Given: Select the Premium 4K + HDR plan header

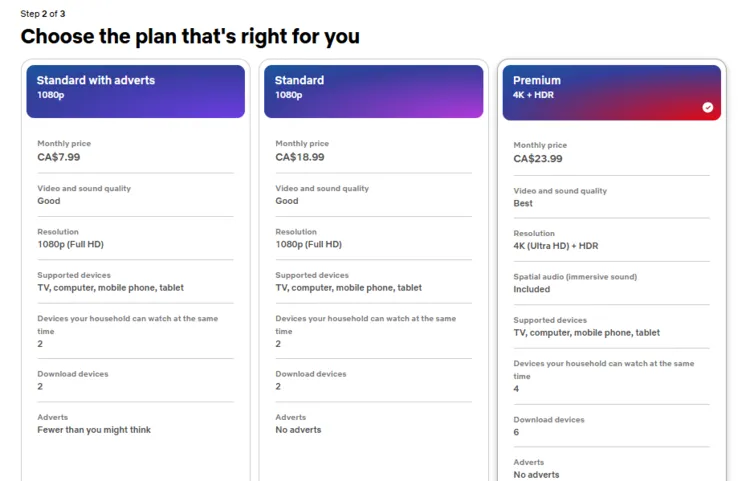Looking at the screenshot, I should point(611,92).
